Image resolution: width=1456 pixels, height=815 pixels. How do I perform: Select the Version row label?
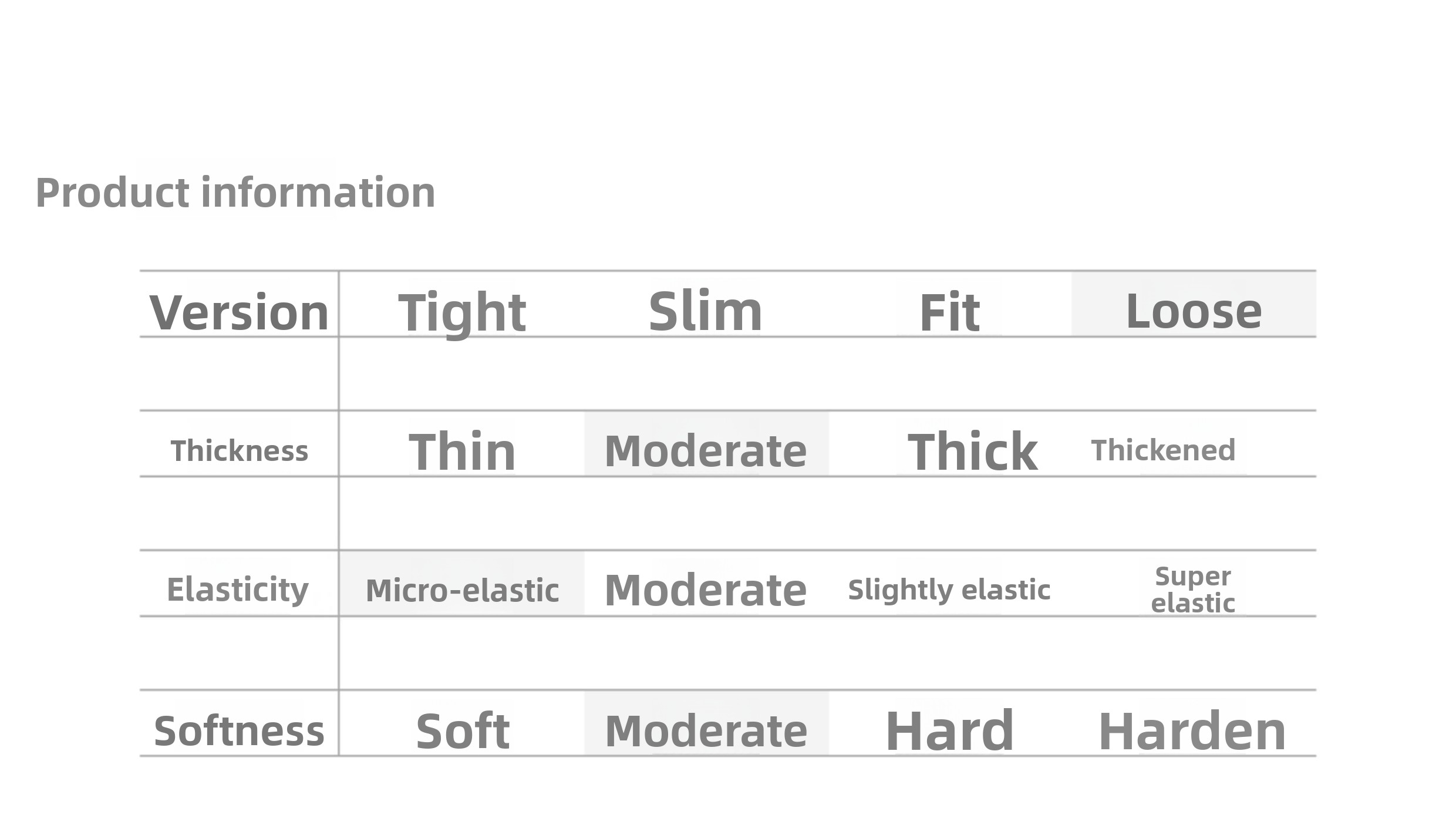[239, 312]
